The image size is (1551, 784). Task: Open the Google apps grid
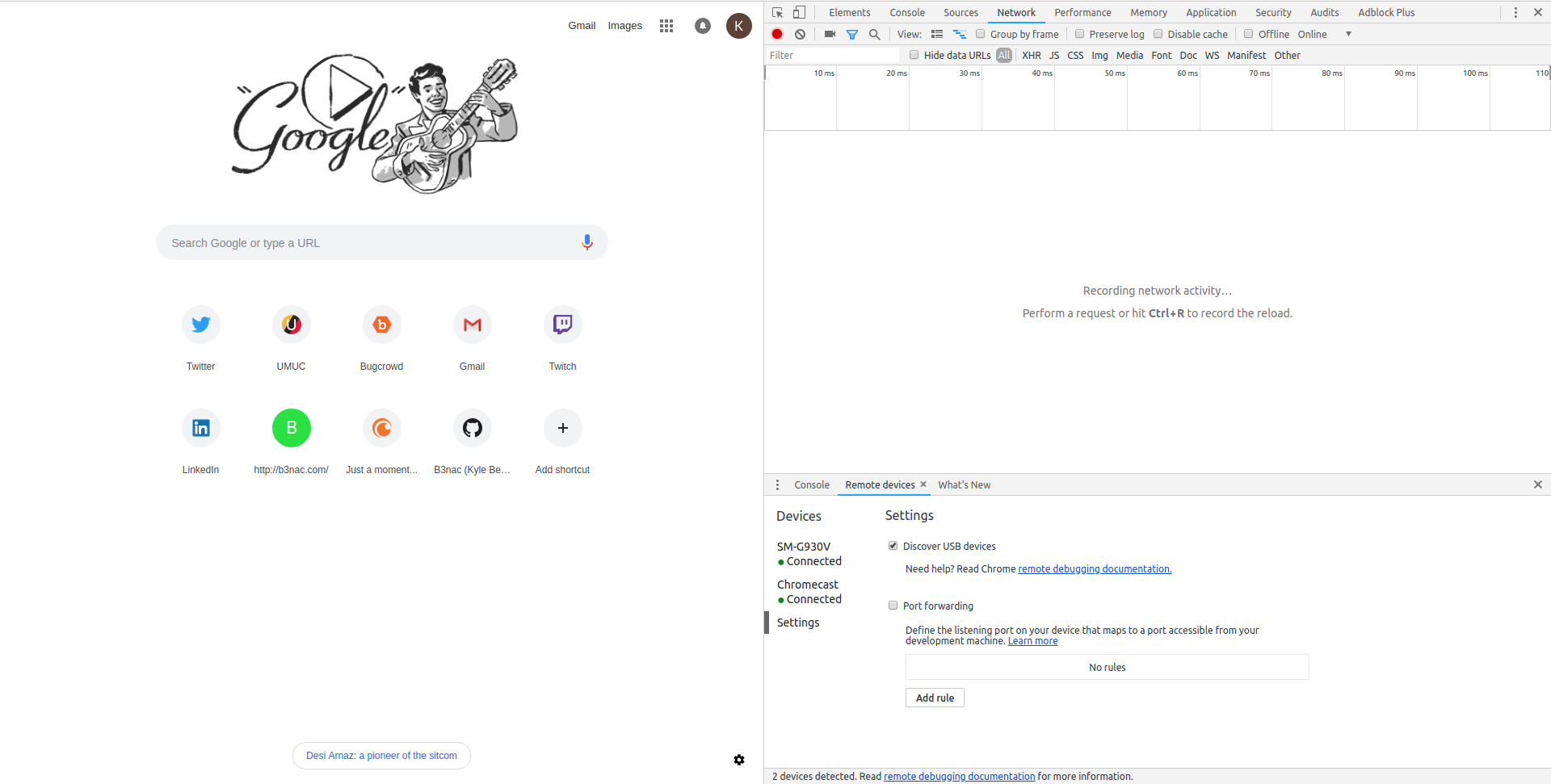click(x=666, y=26)
